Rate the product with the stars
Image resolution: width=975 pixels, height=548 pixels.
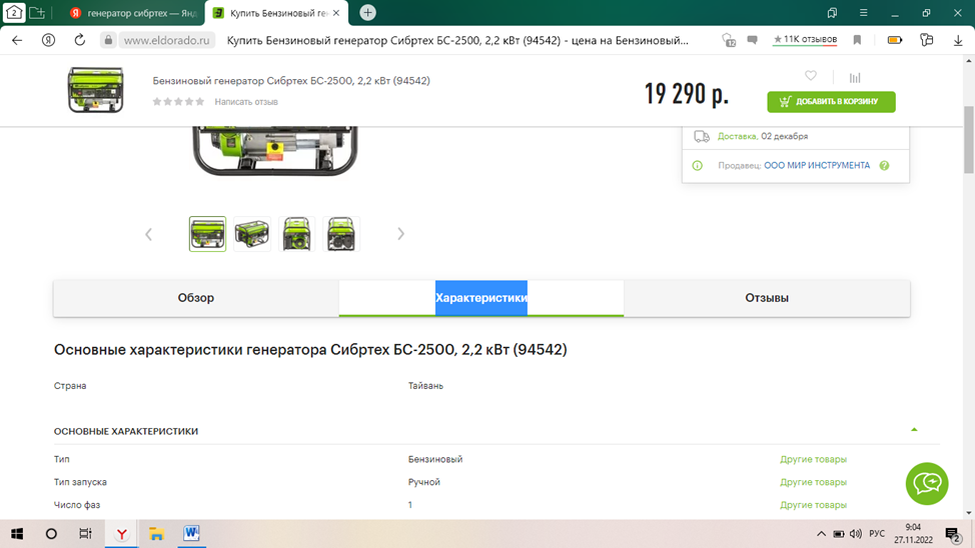click(x=178, y=101)
